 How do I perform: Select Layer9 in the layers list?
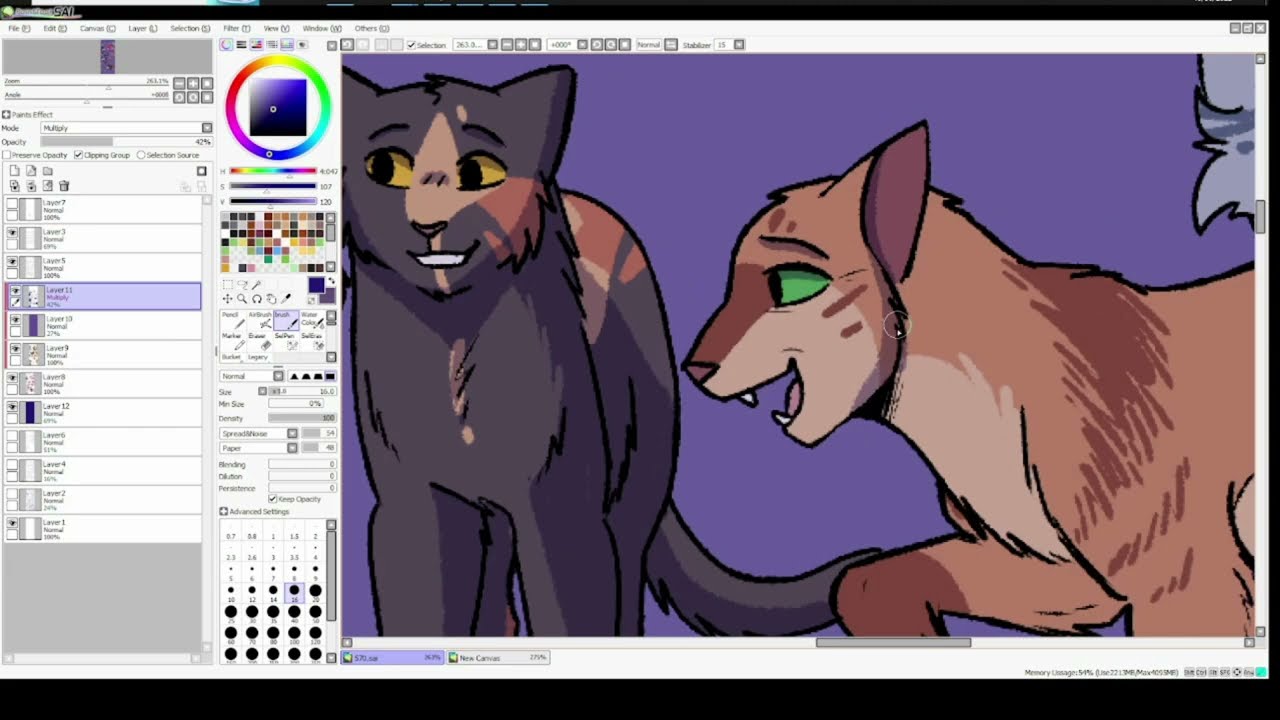tap(102, 354)
